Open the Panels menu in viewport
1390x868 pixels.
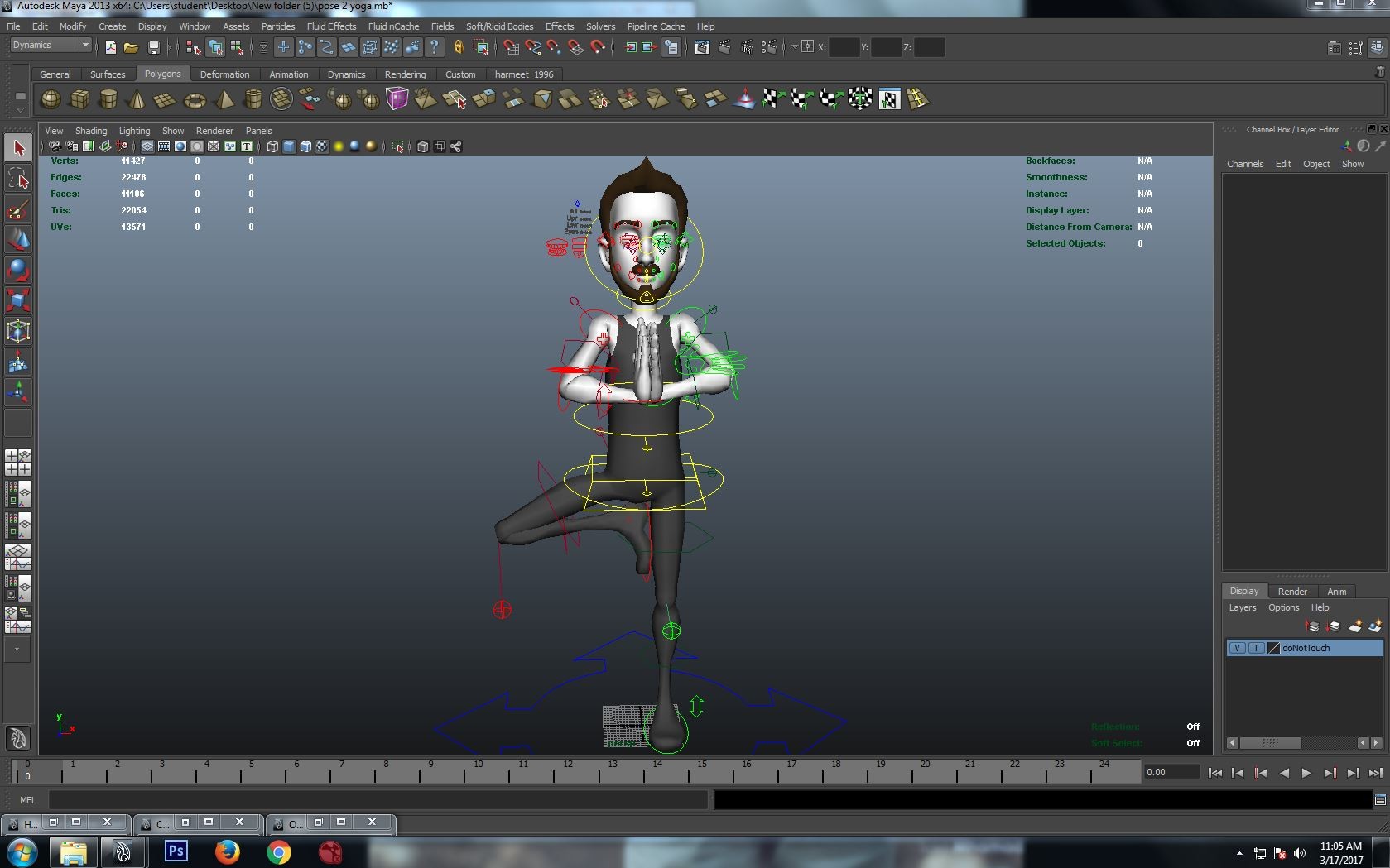click(x=258, y=131)
